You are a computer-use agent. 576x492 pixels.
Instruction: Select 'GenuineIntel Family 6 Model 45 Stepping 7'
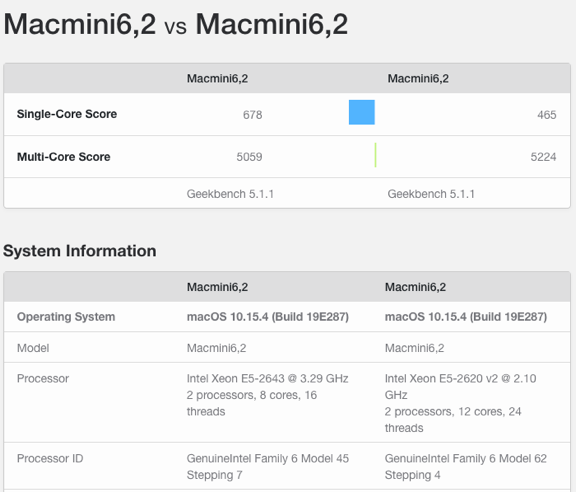coord(267,467)
